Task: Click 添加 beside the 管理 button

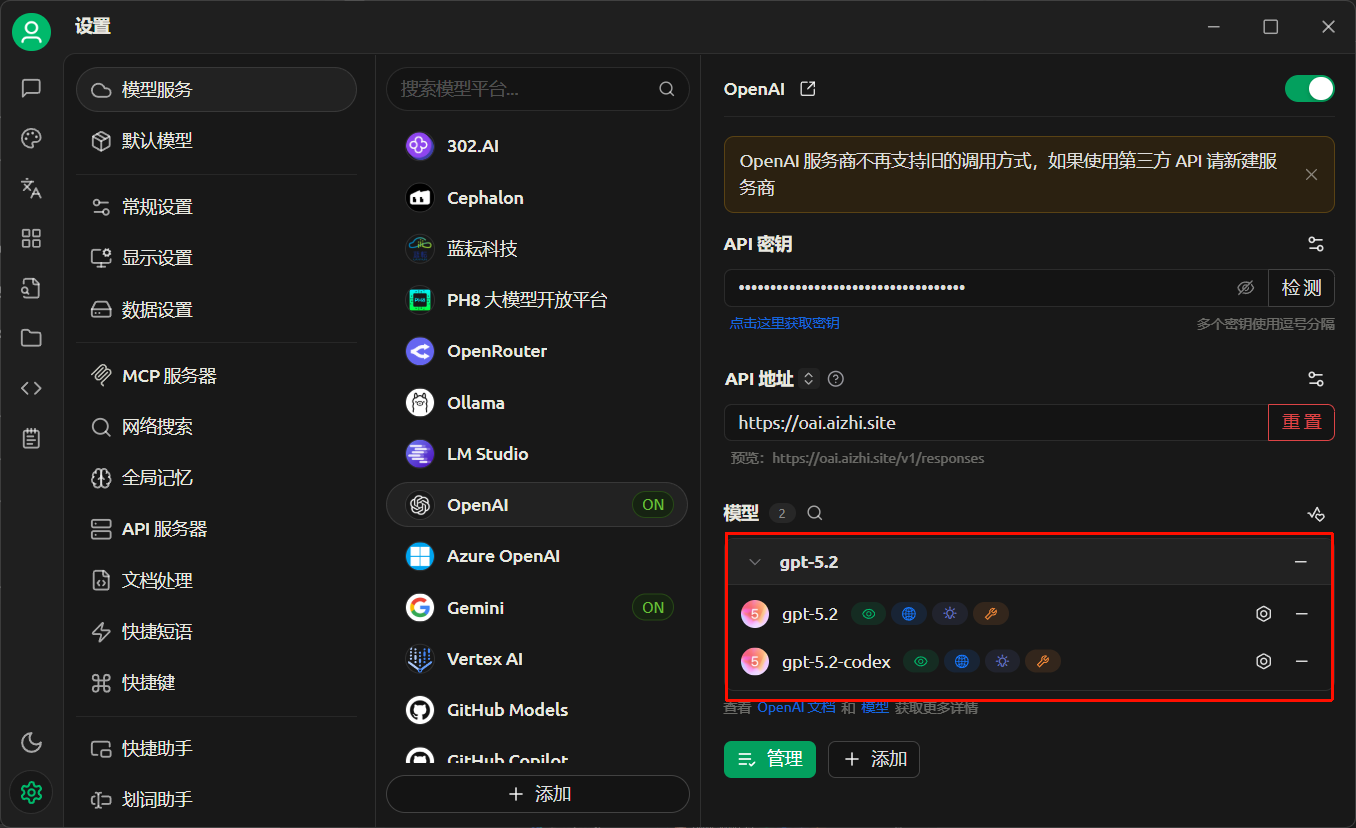Action: pos(874,759)
